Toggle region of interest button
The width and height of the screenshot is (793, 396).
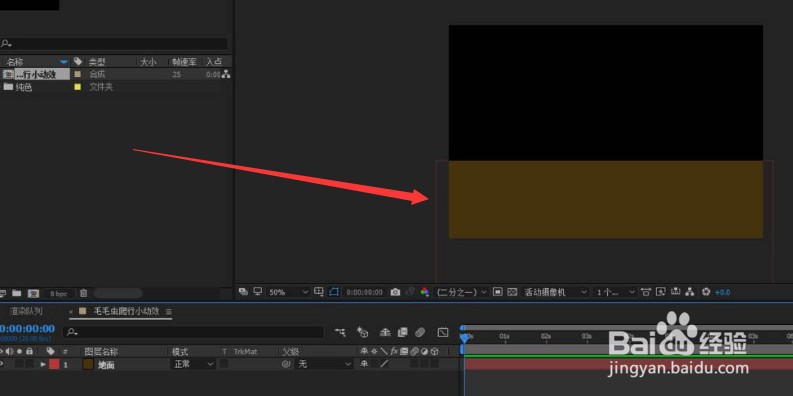(498, 292)
